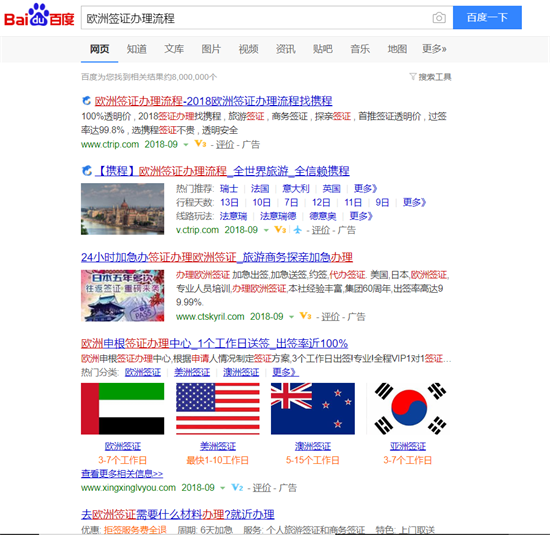Click Ctrip dolphin icon of first result
Viewport: 550px width, 535px height.
[86, 101]
